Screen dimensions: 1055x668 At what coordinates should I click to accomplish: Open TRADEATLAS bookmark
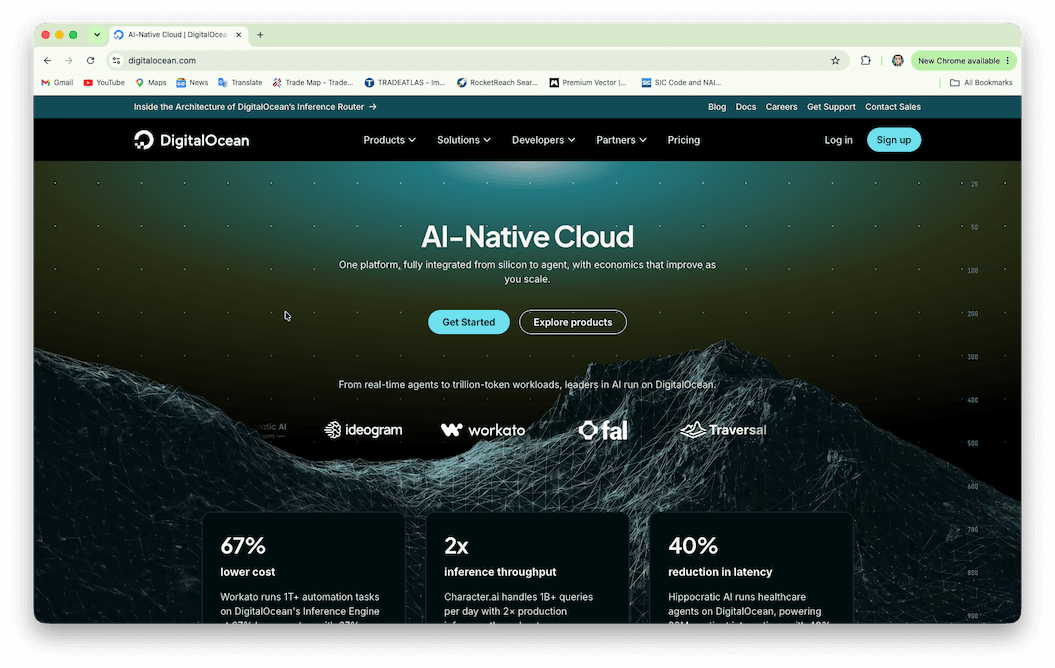pos(405,83)
